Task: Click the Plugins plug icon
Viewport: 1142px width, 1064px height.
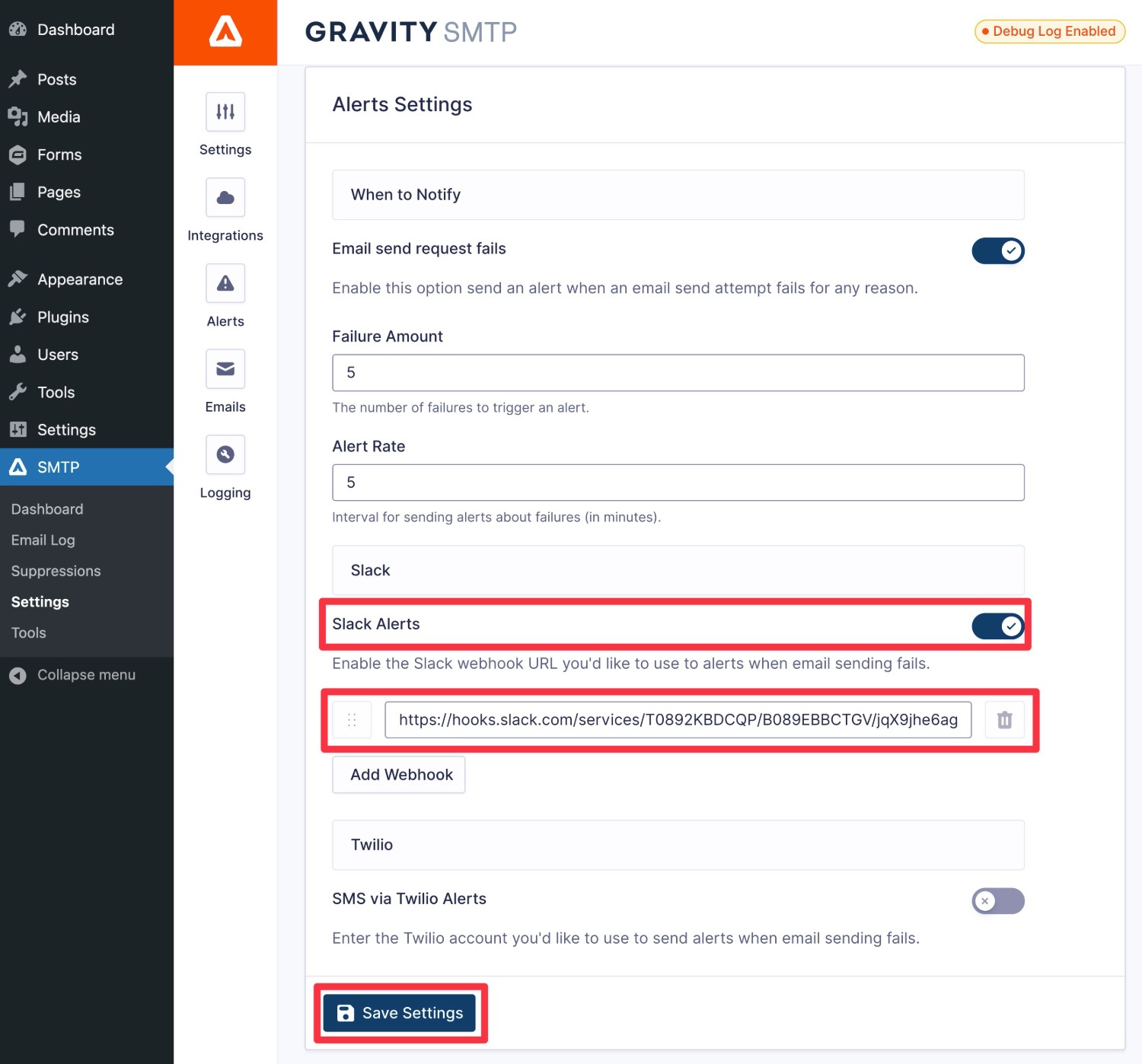Action: pos(18,317)
